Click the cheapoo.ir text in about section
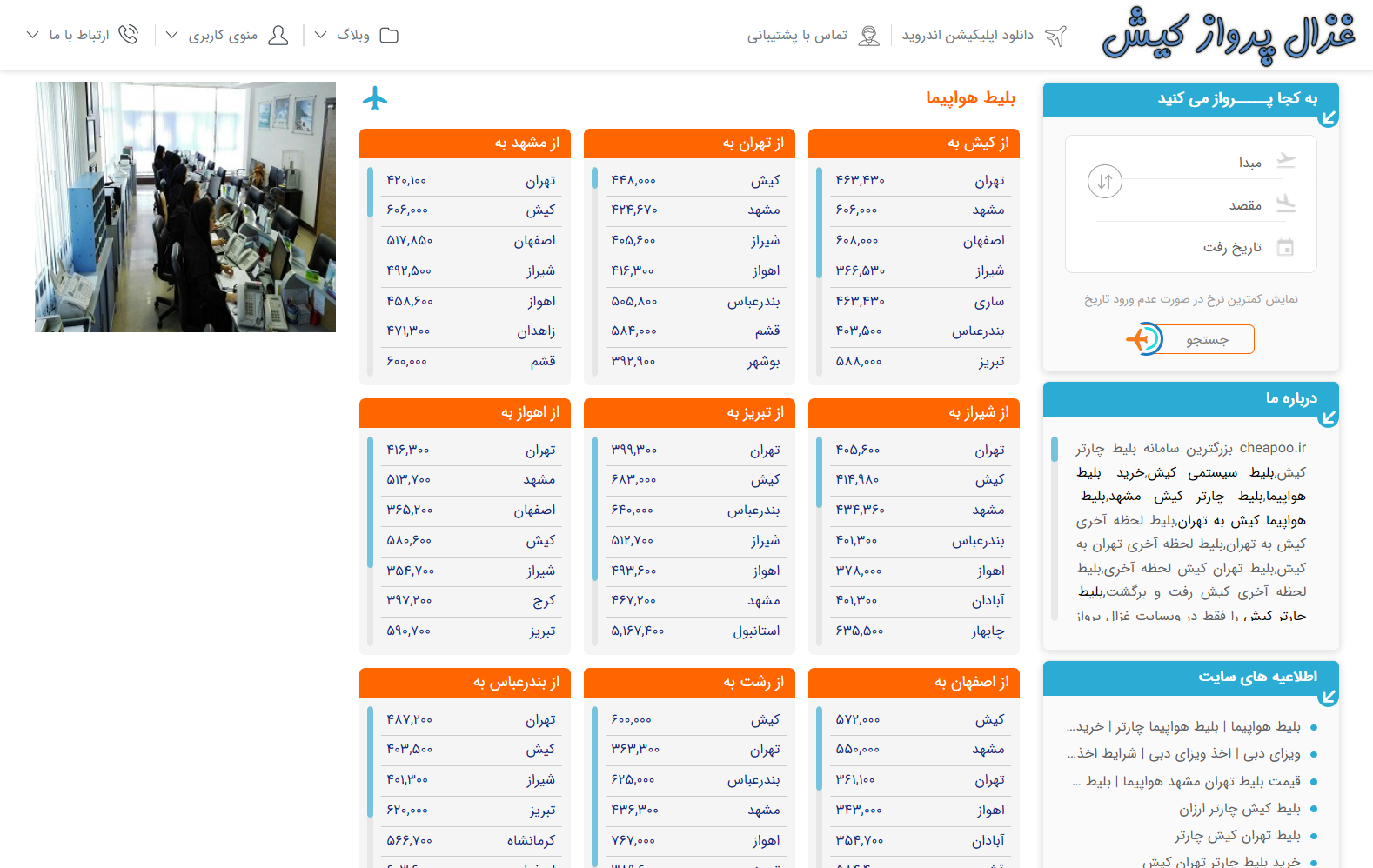 (x=1273, y=448)
